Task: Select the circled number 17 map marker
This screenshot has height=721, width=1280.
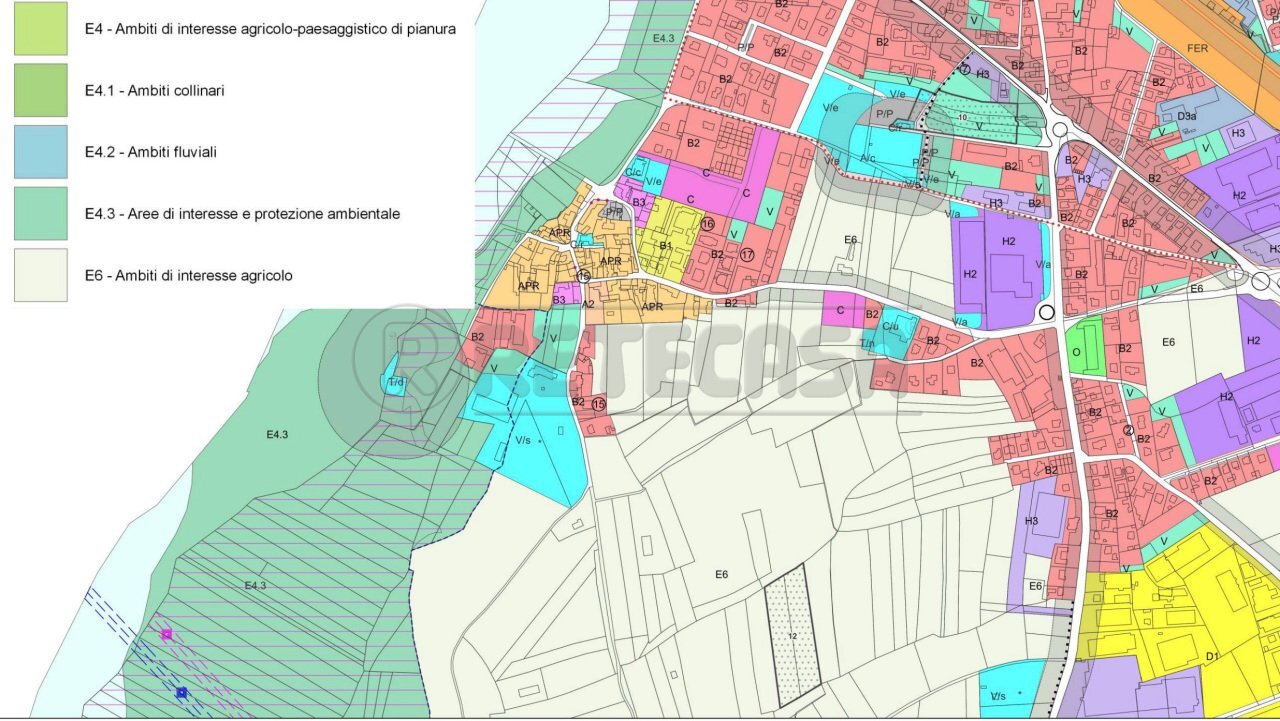Action: pyautogui.click(x=748, y=255)
